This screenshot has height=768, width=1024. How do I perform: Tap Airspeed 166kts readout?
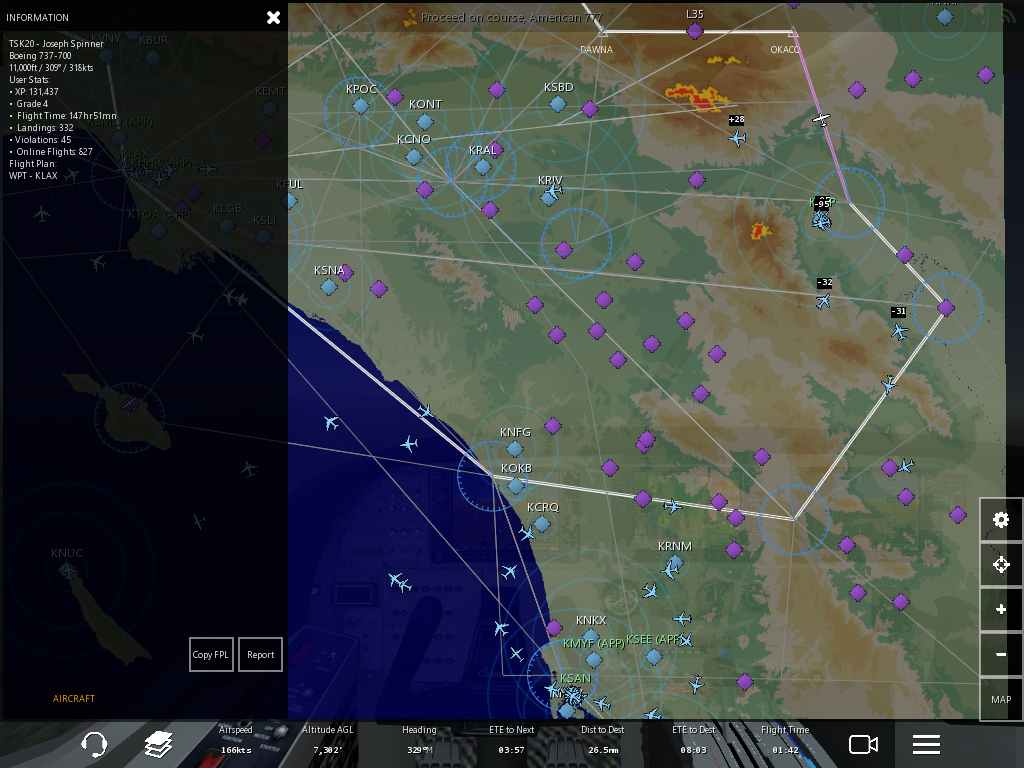[236, 740]
